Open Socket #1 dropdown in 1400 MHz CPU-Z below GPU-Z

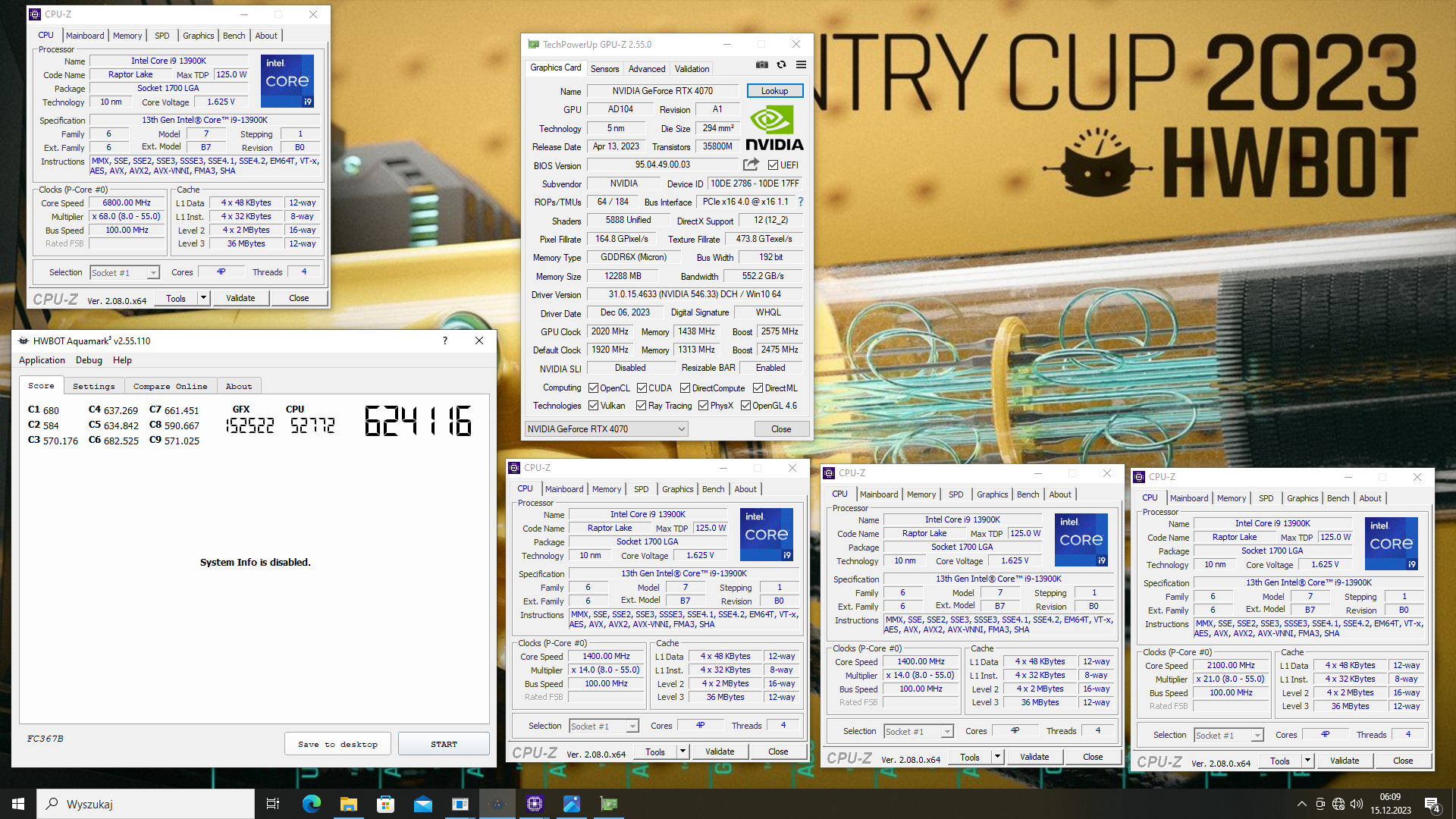click(604, 726)
